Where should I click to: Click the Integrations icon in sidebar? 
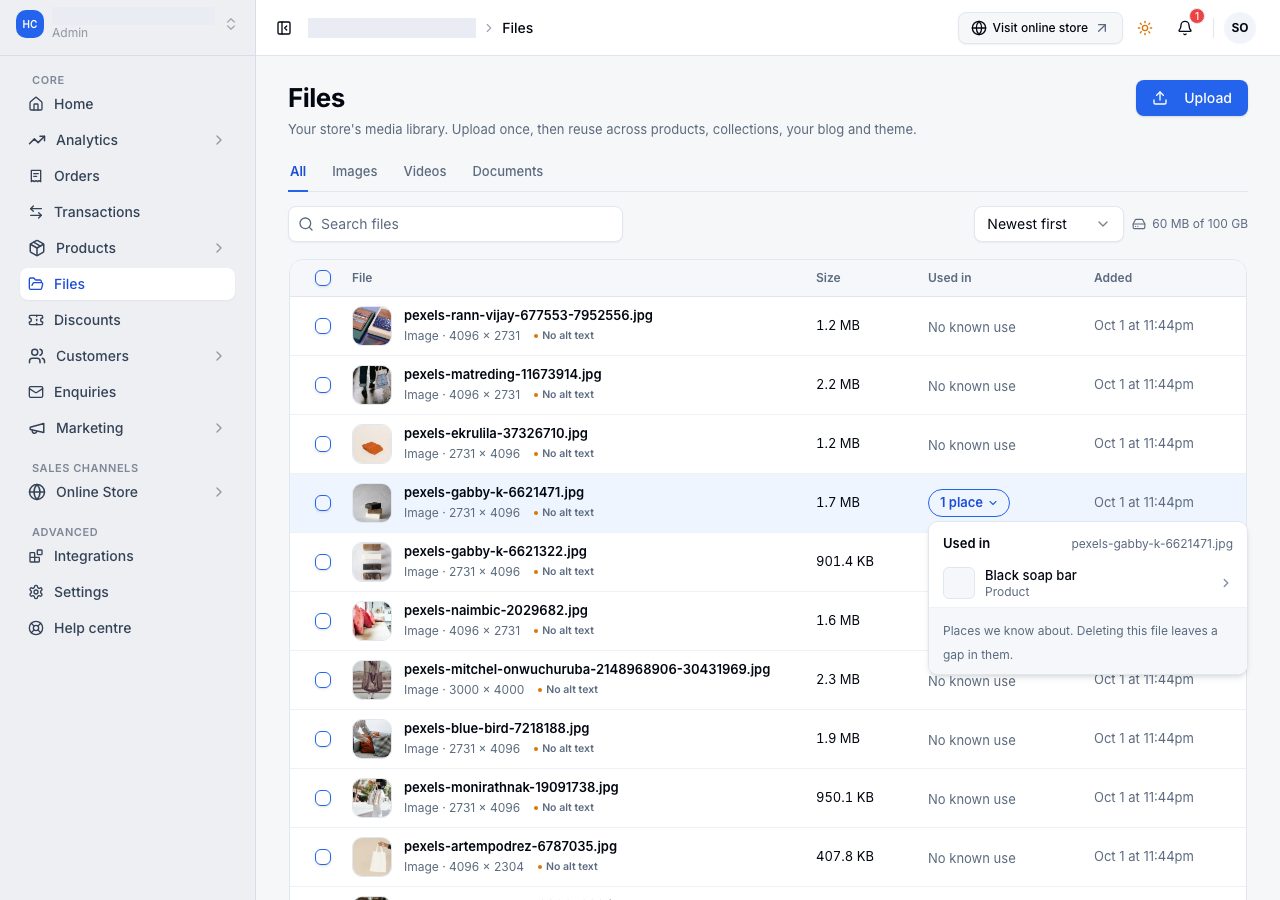pos(36,556)
